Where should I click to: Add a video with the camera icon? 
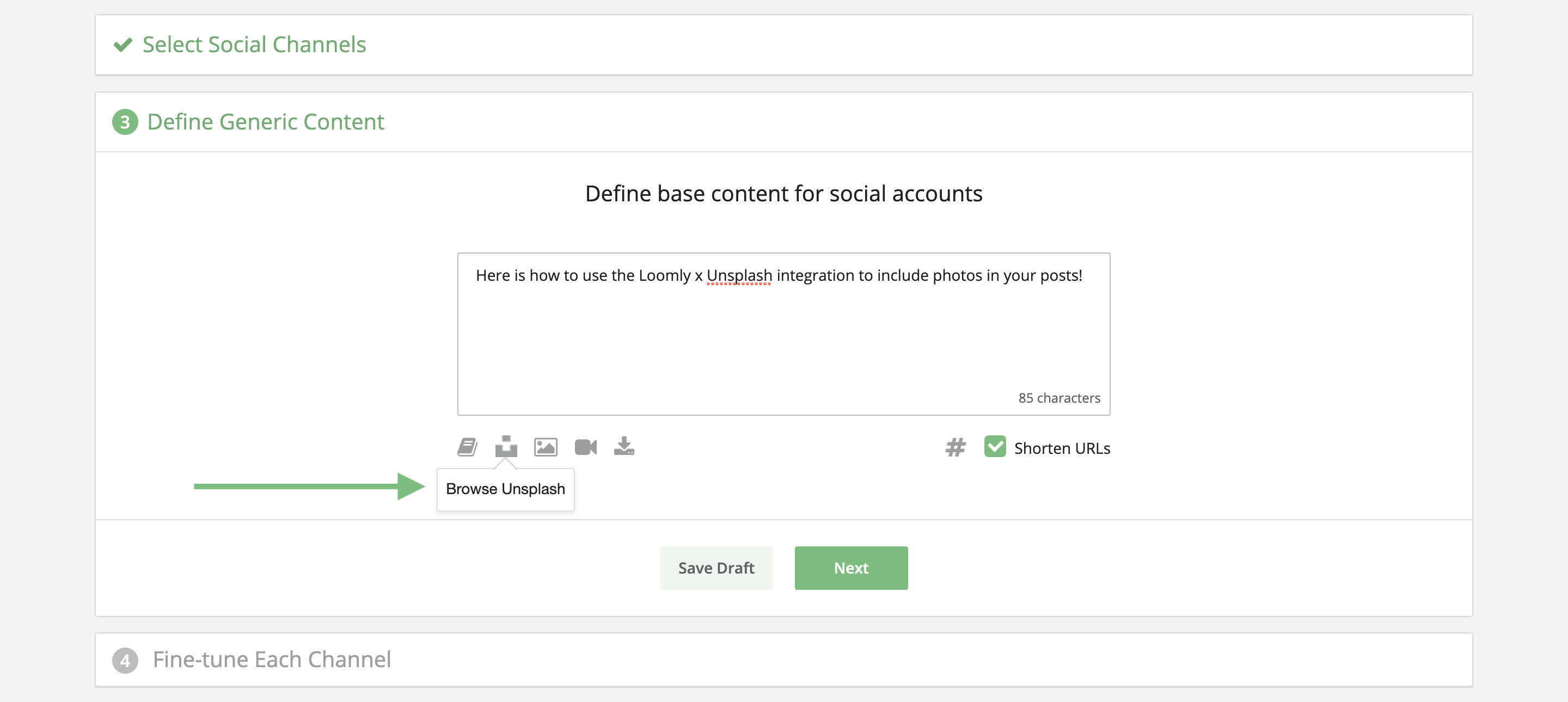click(586, 447)
